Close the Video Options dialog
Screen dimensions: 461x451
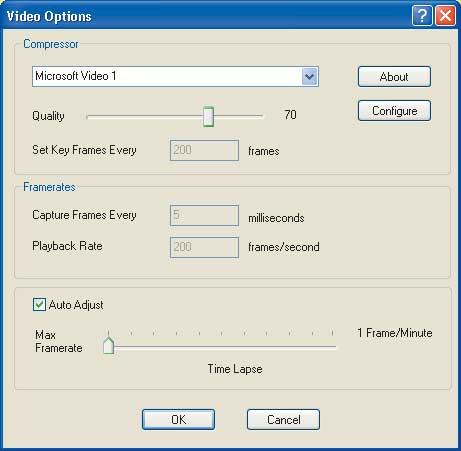[x=445, y=16]
